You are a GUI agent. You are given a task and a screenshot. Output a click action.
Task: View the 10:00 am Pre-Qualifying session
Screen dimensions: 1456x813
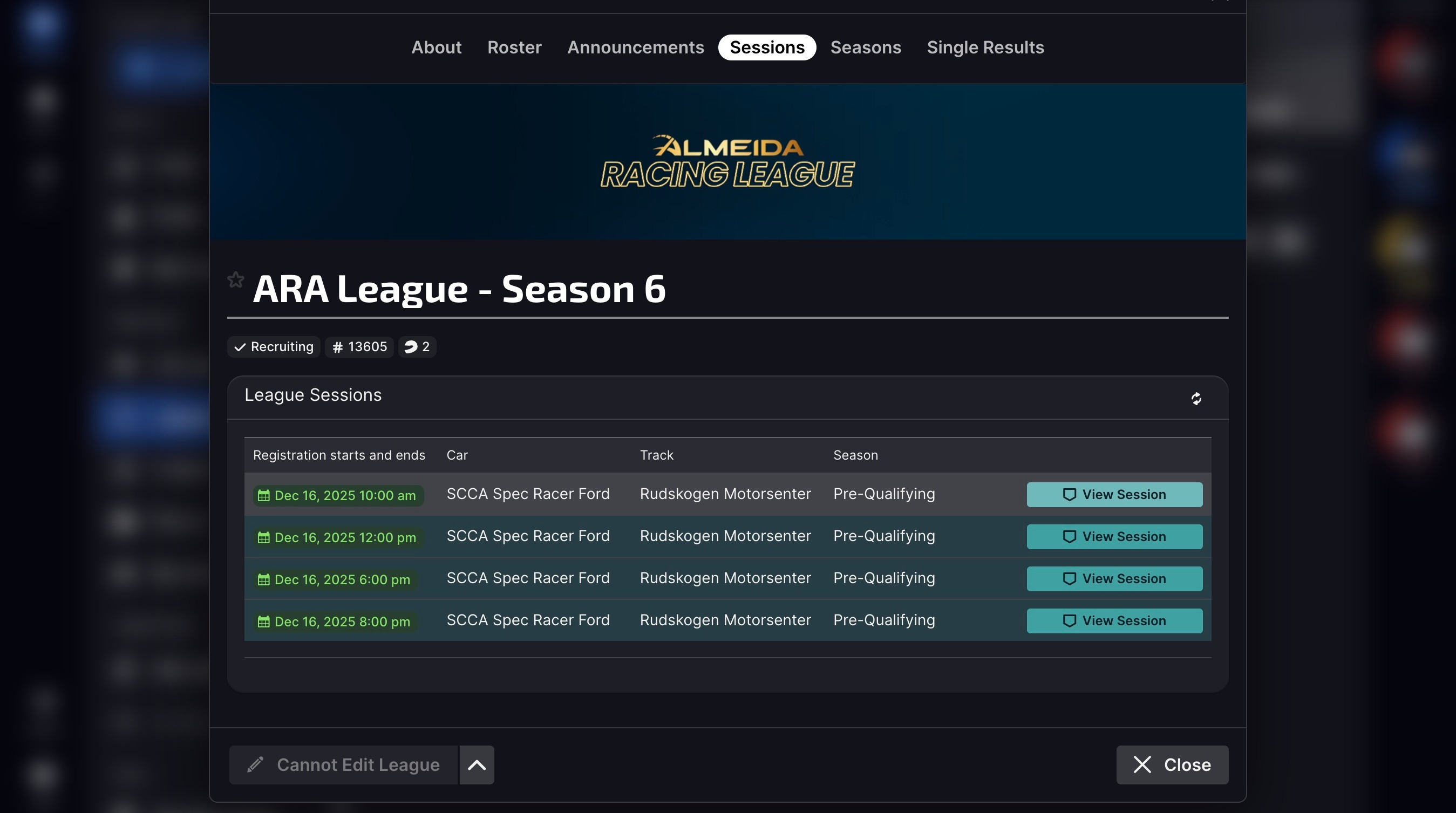coord(1114,494)
